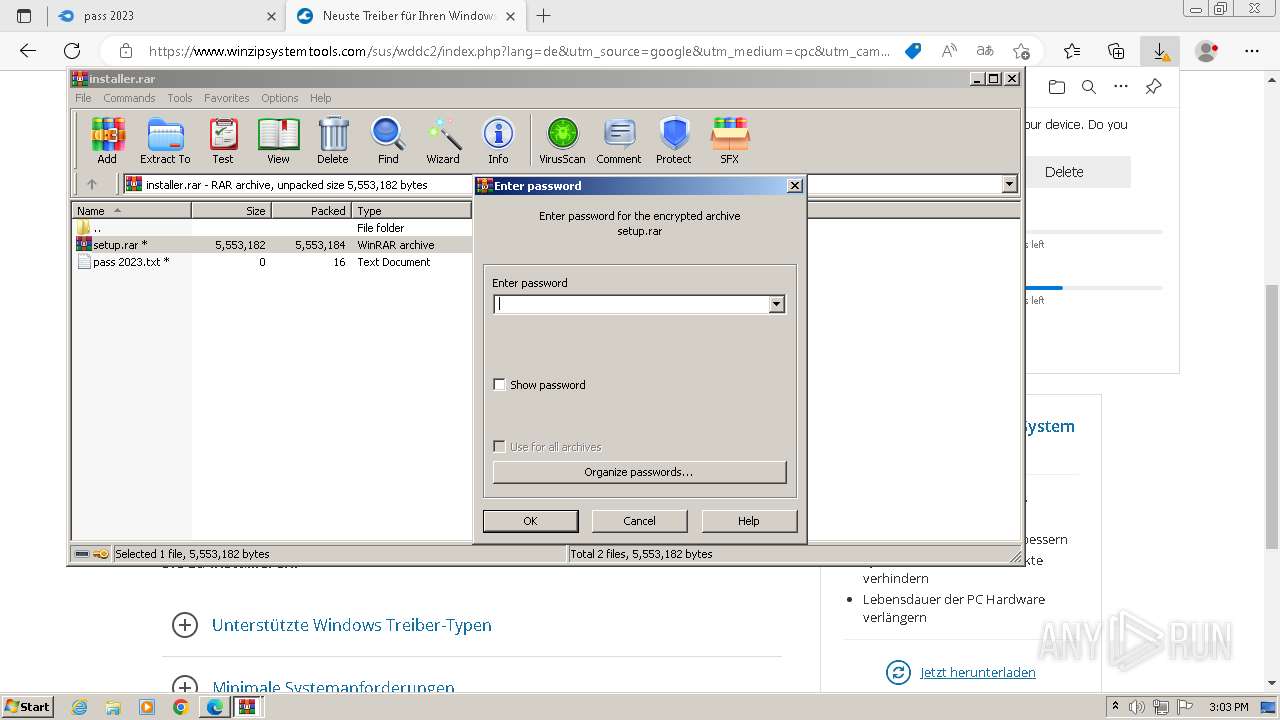1280x720 pixels.
Task: Open the Options menu
Action: 280,98
